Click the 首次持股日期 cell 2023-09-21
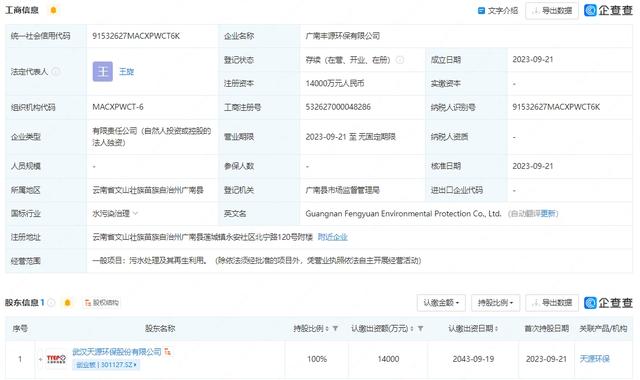Viewport: 640px width, 380px height. click(546, 359)
